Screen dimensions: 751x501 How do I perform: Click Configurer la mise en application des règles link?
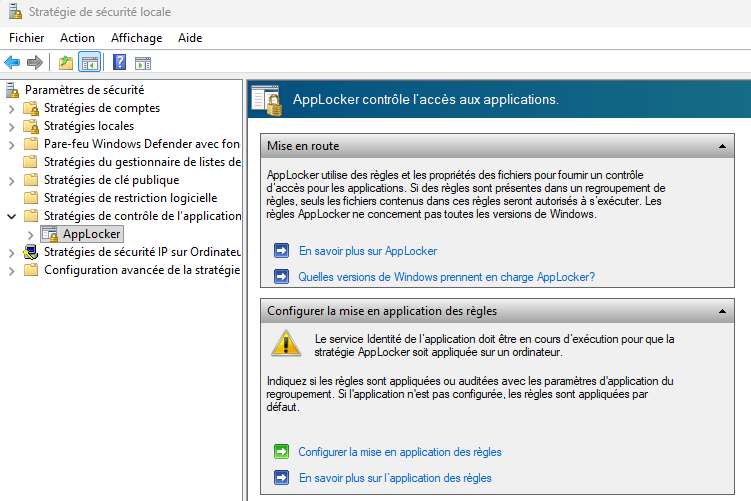pyautogui.click(x=400, y=452)
